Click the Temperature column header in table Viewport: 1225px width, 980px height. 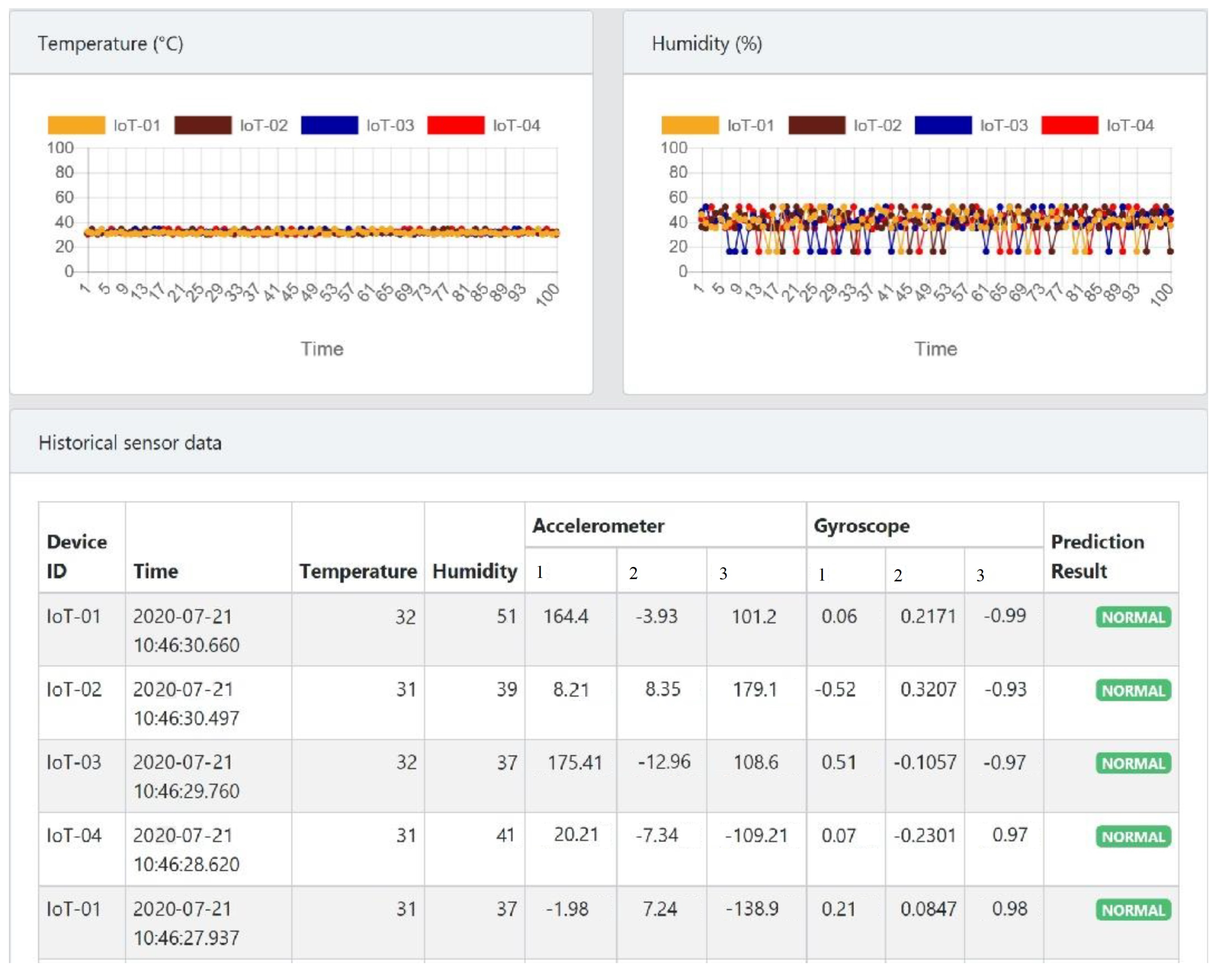pos(358,570)
